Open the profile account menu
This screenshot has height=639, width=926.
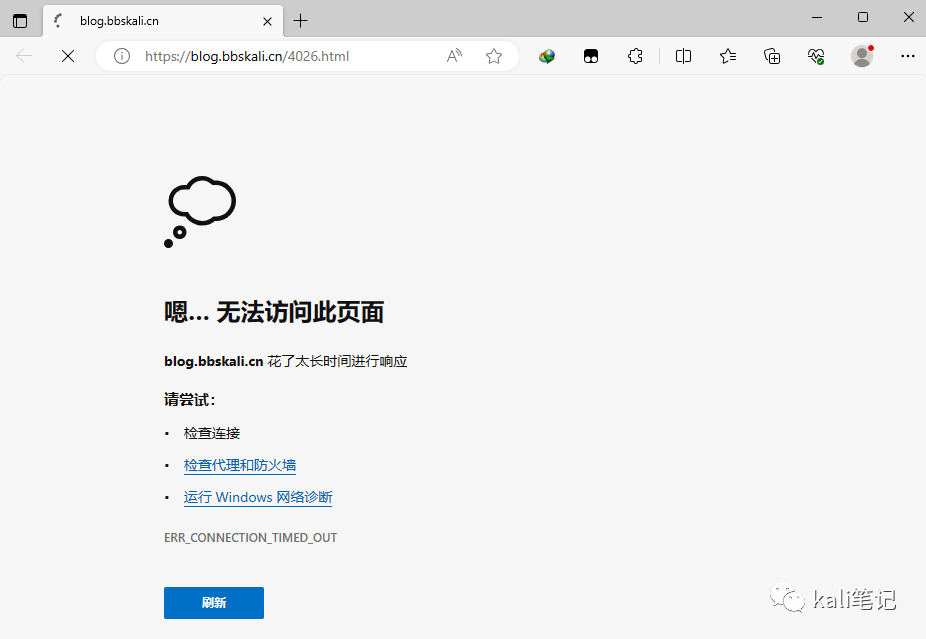[862, 56]
